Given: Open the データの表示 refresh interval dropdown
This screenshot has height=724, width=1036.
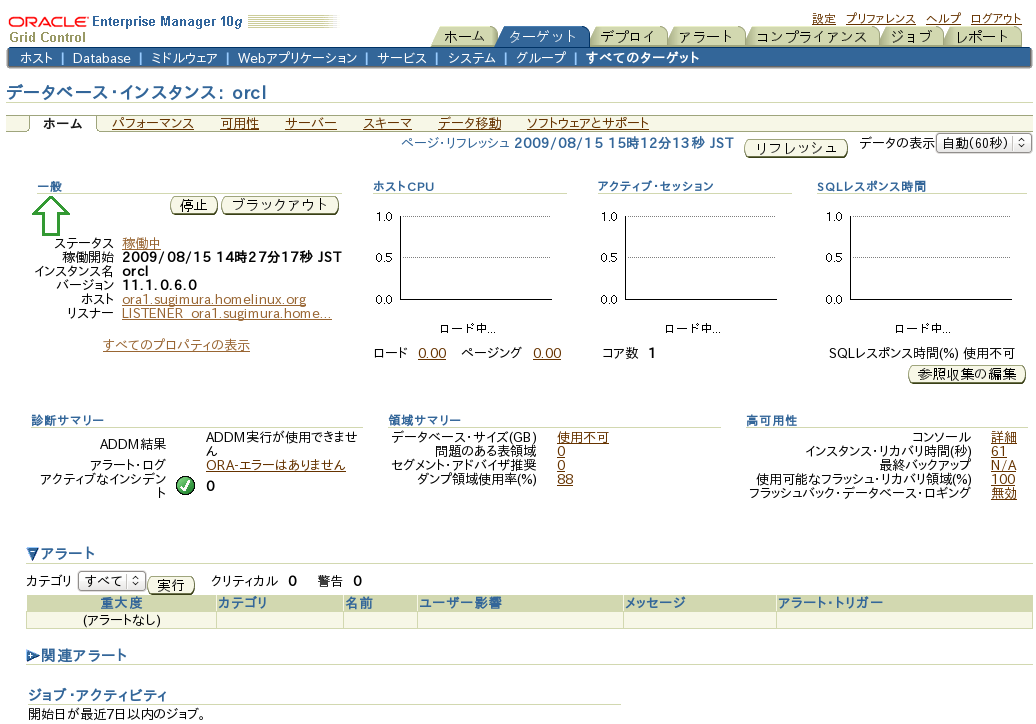Looking at the screenshot, I should coord(983,143).
